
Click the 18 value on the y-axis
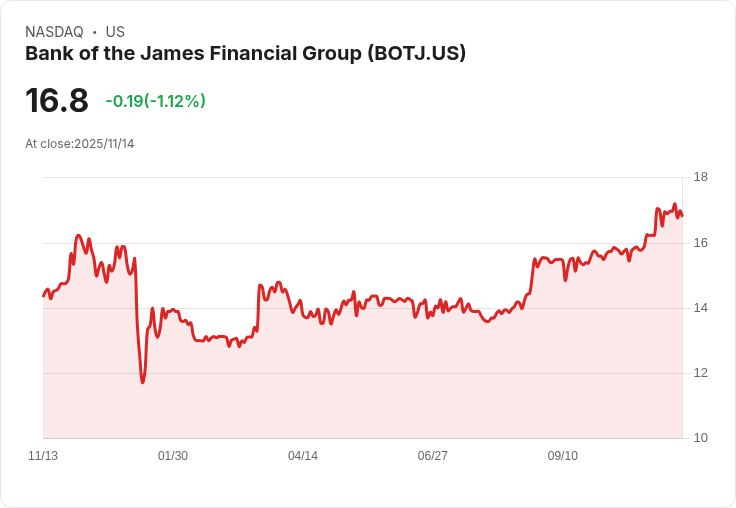point(701,178)
